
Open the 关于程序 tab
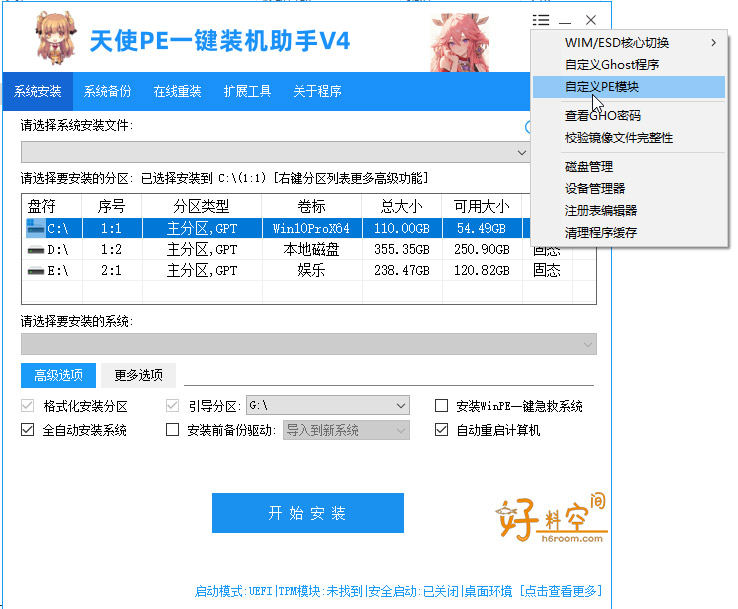click(x=317, y=91)
